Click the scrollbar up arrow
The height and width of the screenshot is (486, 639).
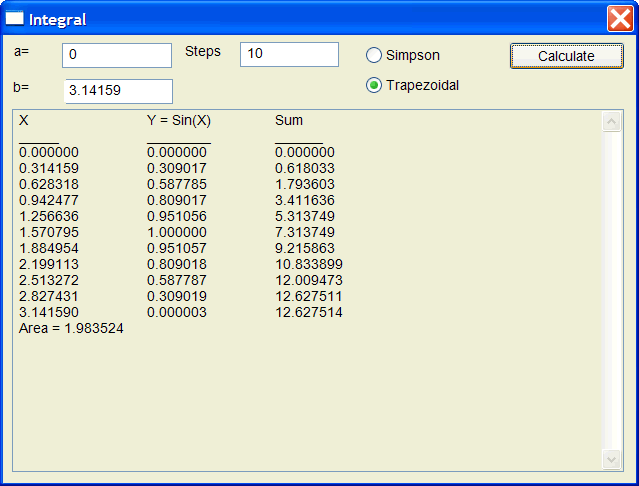pos(611,121)
